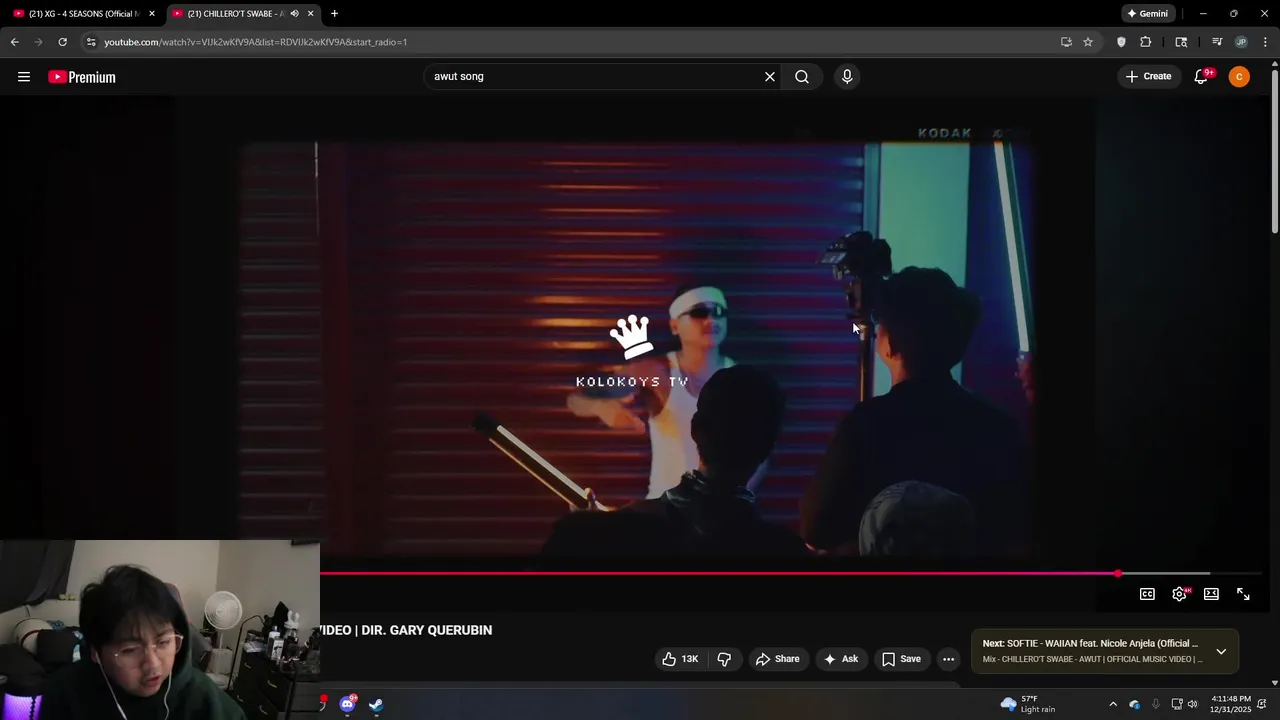This screenshot has width=1280, height=720.
Task: Reload the YouTube page
Action: 62,42
